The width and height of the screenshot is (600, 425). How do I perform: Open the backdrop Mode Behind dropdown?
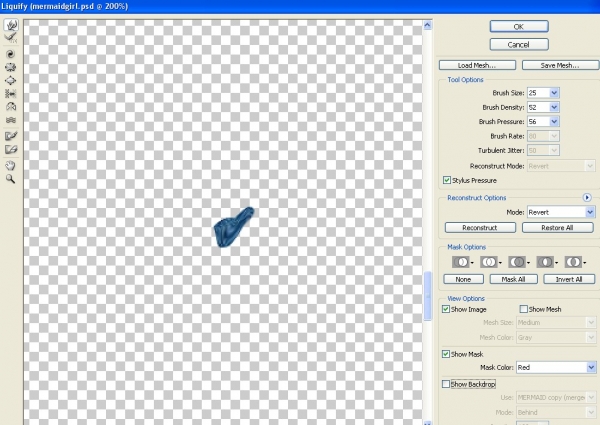pyautogui.click(x=556, y=412)
